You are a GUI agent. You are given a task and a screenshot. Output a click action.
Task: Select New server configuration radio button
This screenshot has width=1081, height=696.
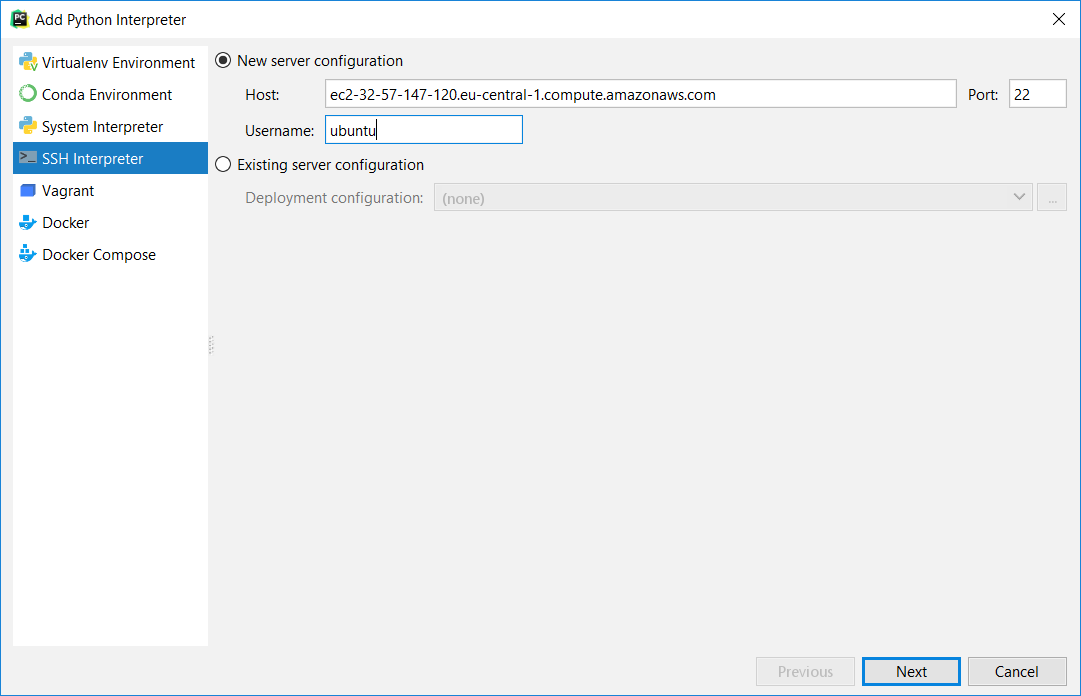223,61
